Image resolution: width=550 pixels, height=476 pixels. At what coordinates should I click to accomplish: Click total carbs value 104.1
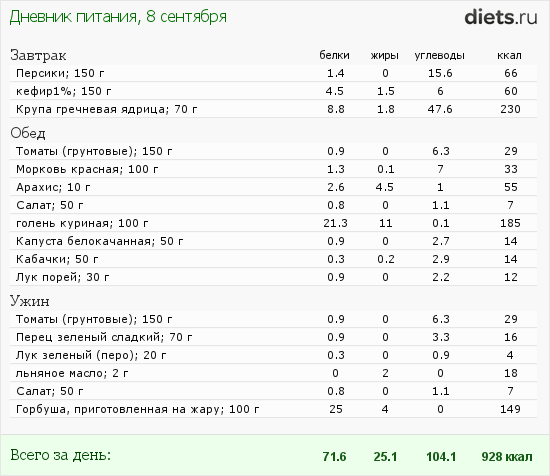pyautogui.click(x=441, y=457)
